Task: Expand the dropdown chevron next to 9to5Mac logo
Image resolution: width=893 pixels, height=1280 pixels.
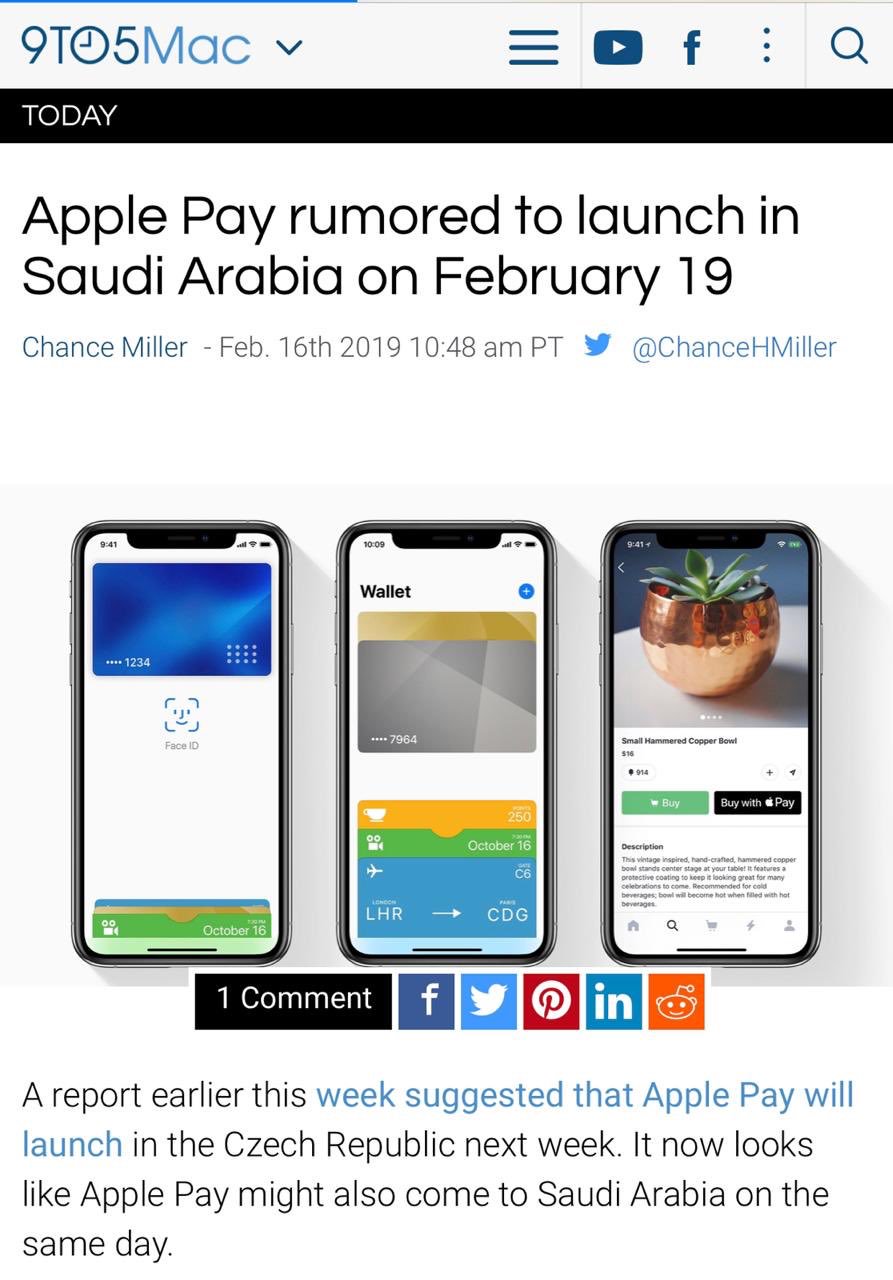Action: [x=288, y=46]
